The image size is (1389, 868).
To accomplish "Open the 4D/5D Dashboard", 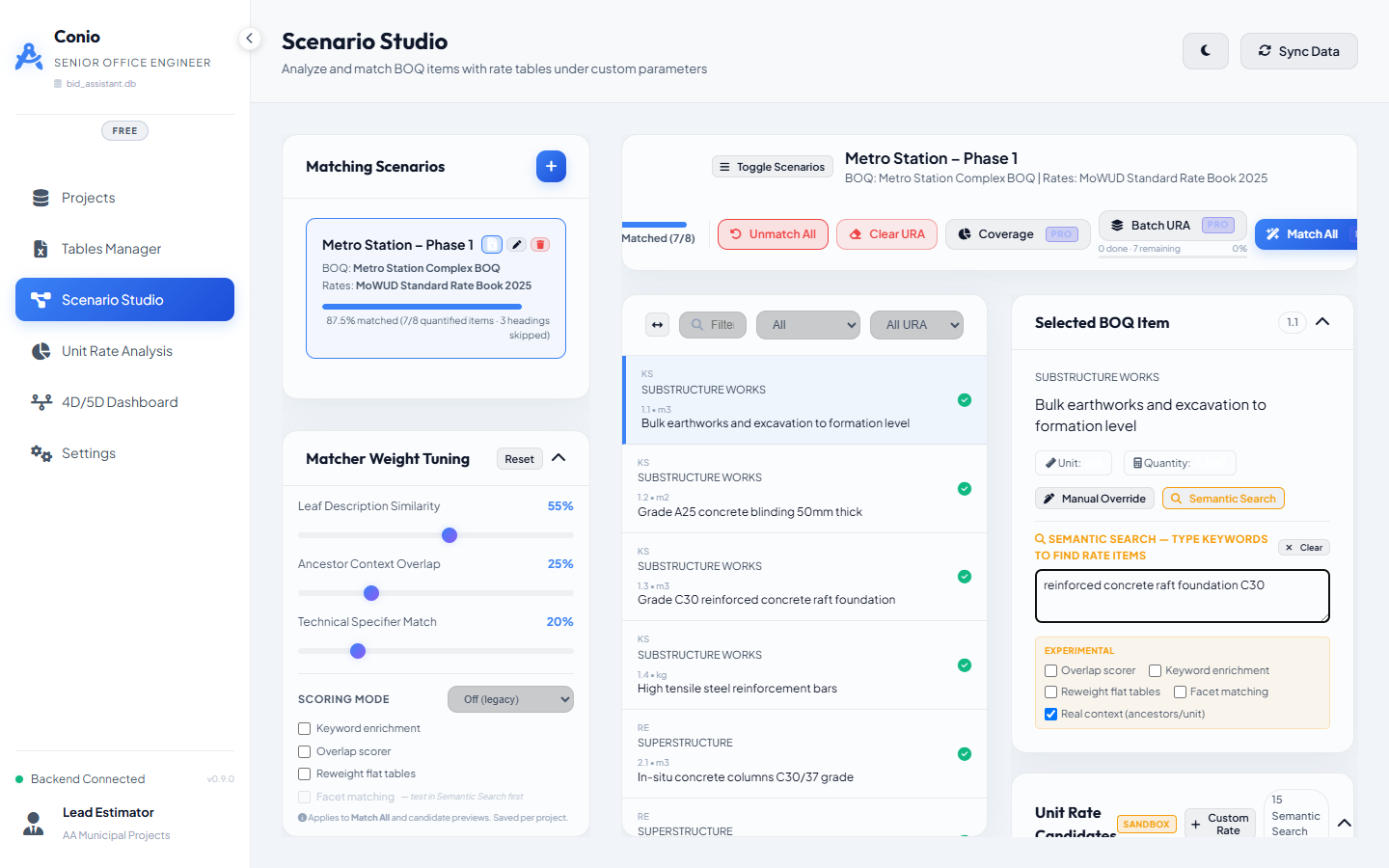I will (x=124, y=402).
